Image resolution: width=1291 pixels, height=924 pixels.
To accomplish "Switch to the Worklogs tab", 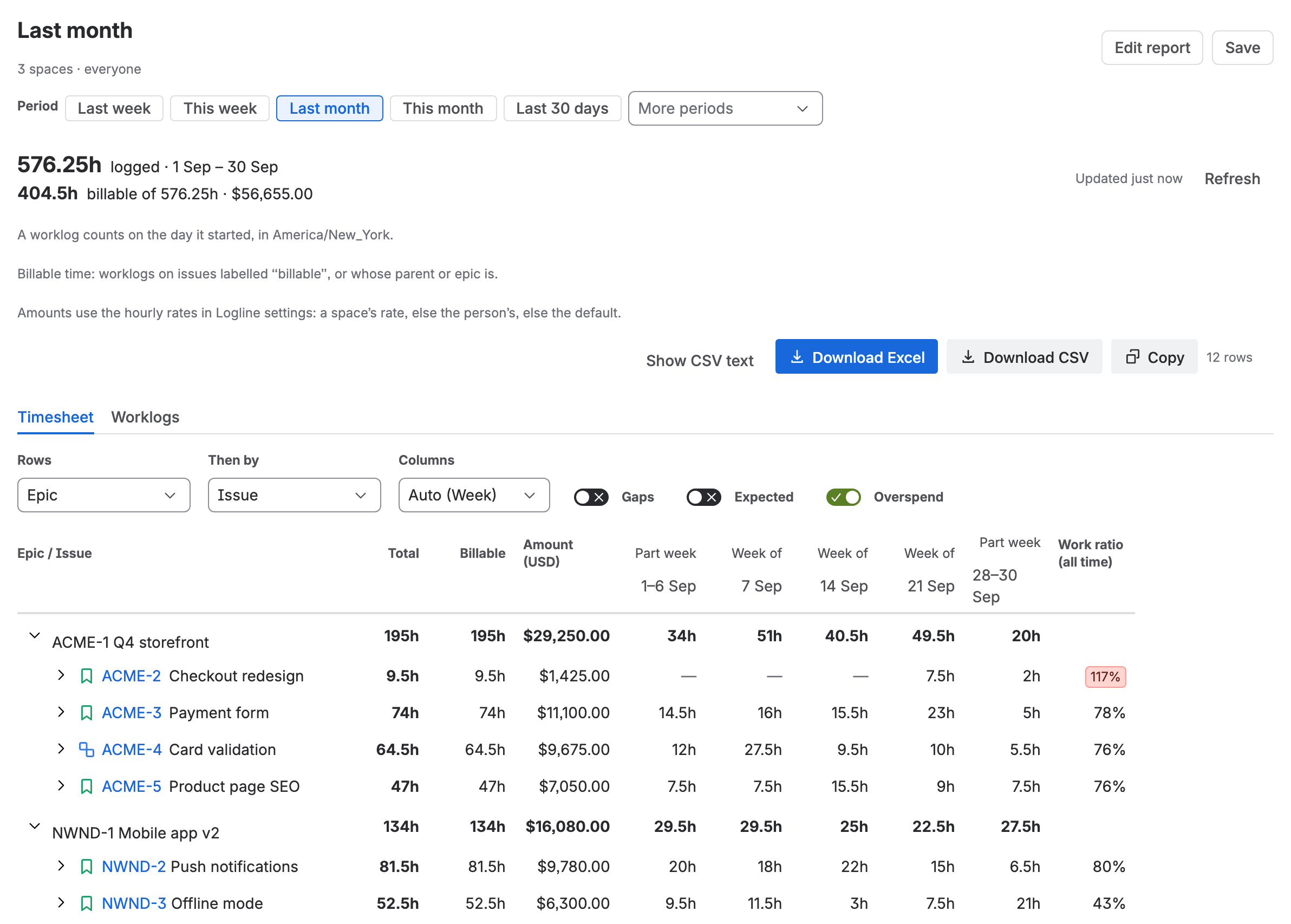I will (x=145, y=417).
